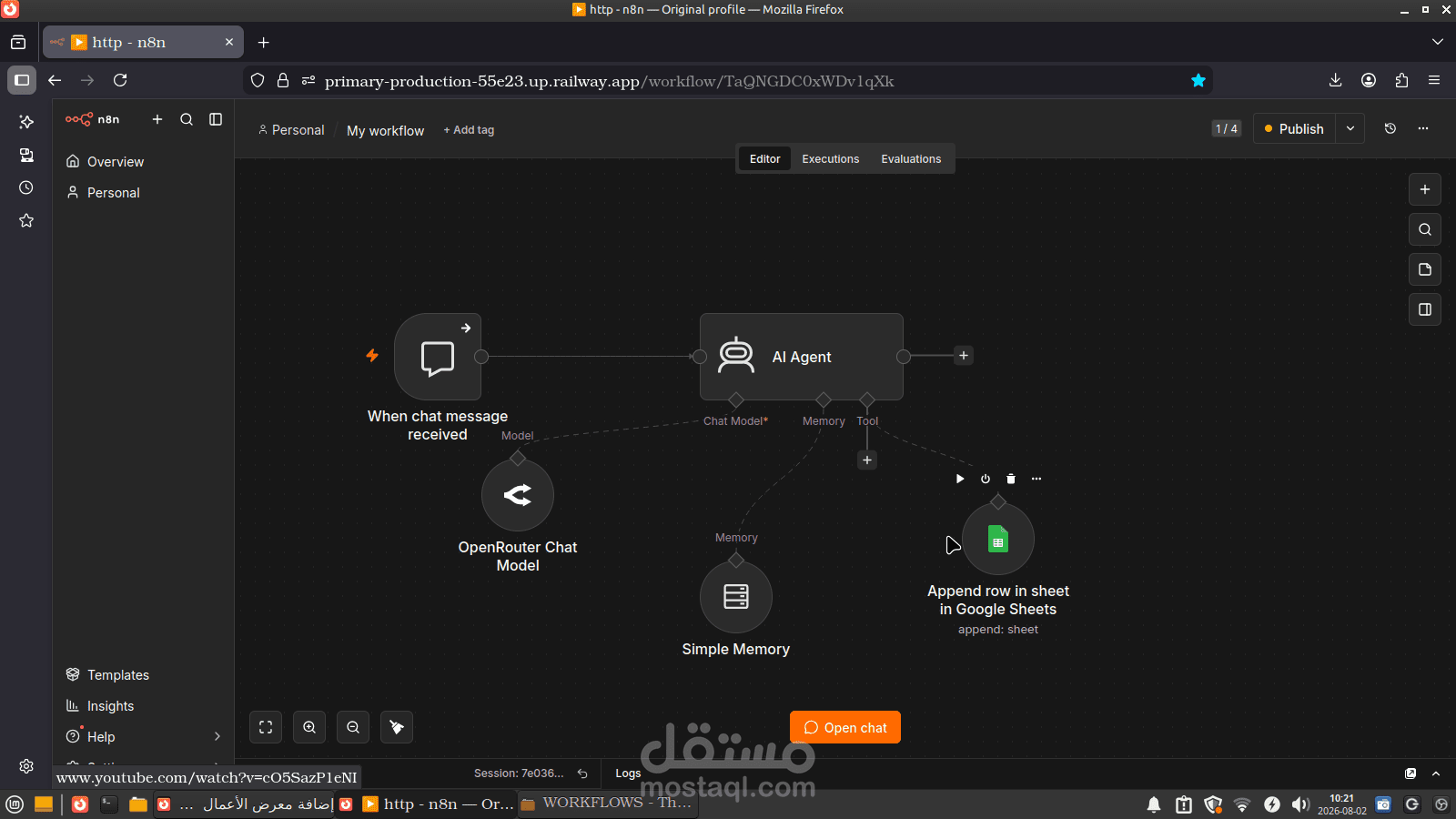The height and width of the screenshot is (819, 1456).
Task: Open the AI Agent node
Action: 802,357
